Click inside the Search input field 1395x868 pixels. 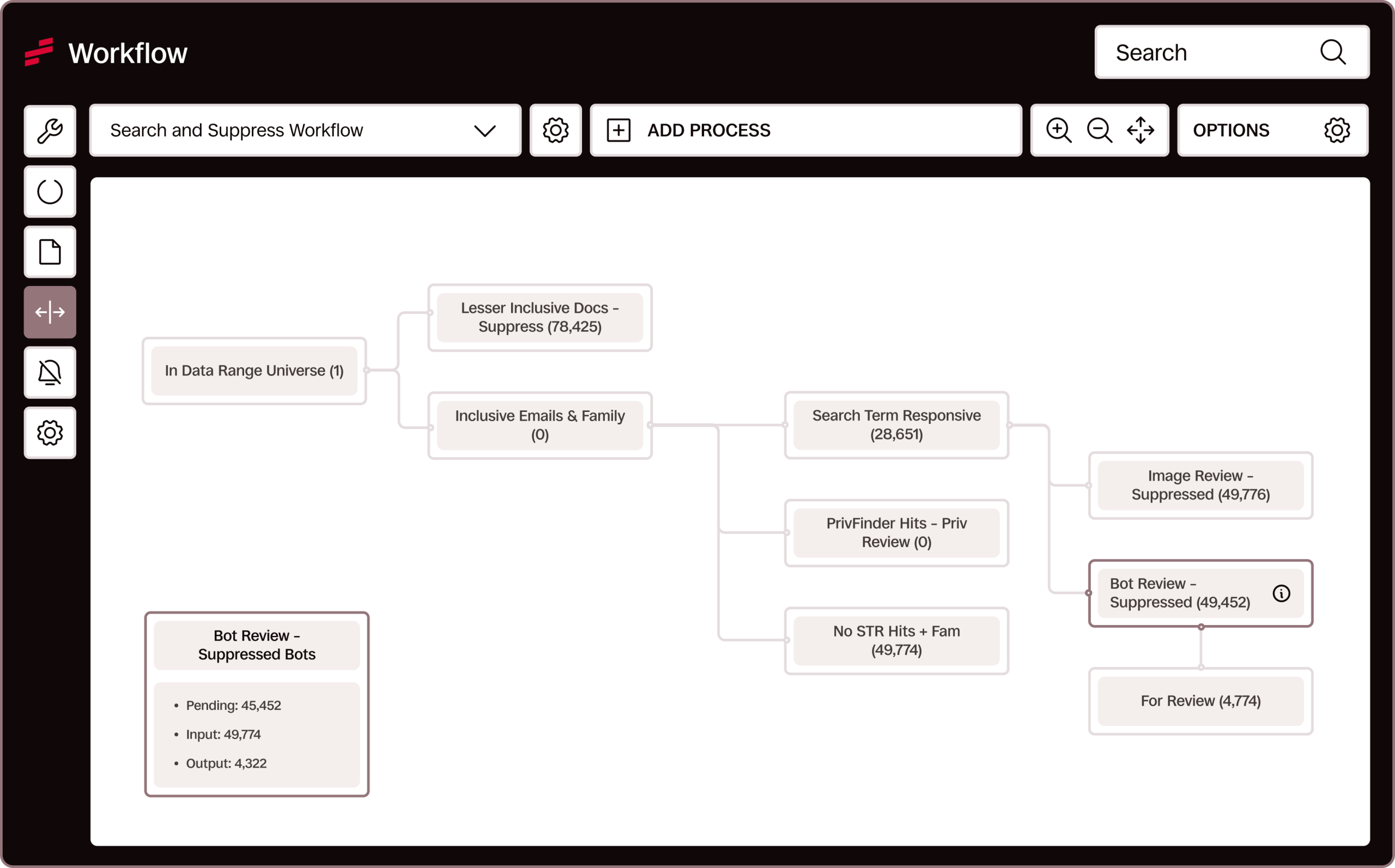1205,53
